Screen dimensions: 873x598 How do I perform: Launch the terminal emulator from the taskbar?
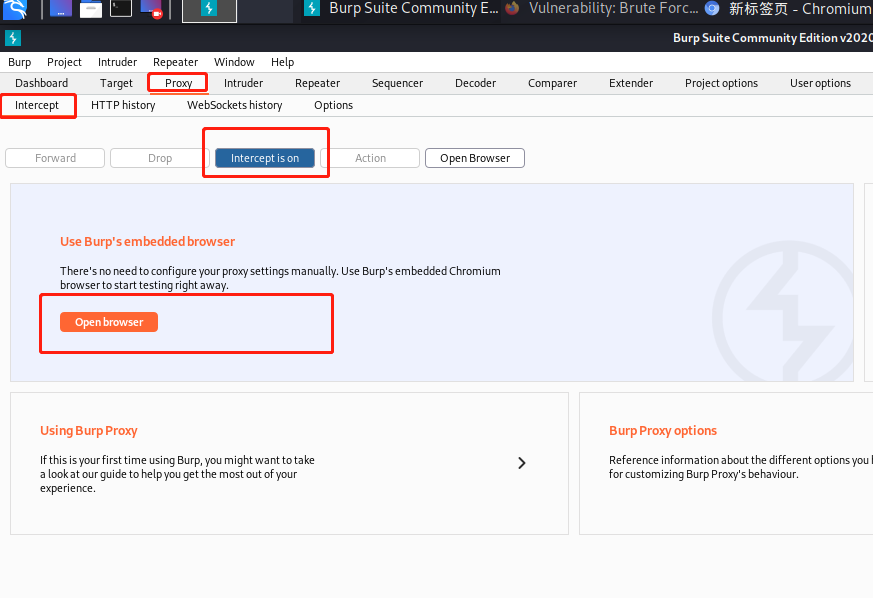[121, 9]
